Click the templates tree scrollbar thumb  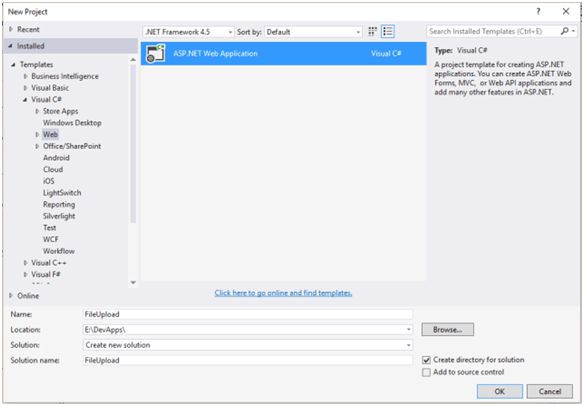(133, 144)
